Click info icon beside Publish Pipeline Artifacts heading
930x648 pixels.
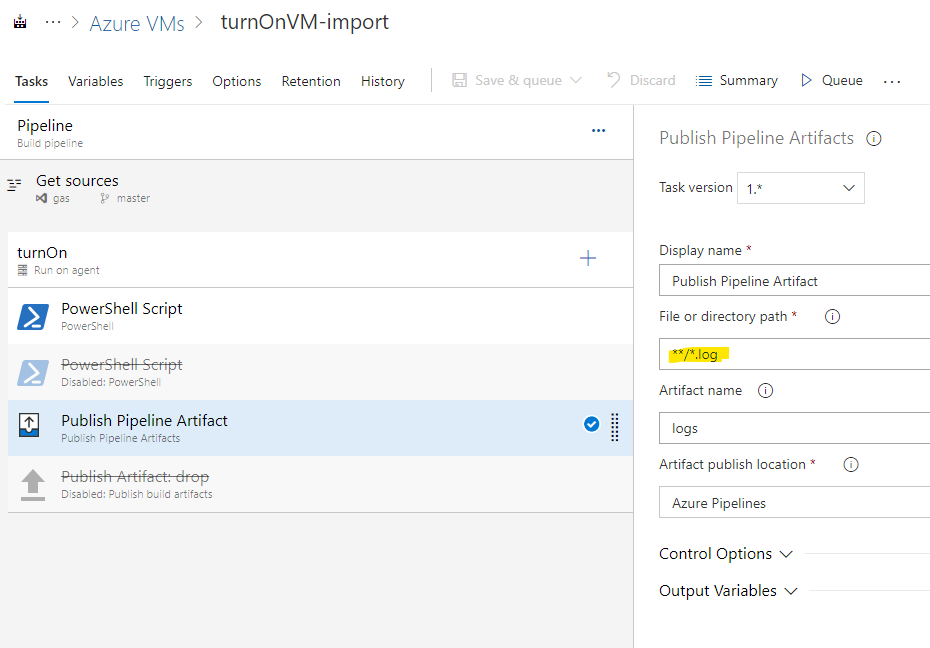(x=874, y=139)
